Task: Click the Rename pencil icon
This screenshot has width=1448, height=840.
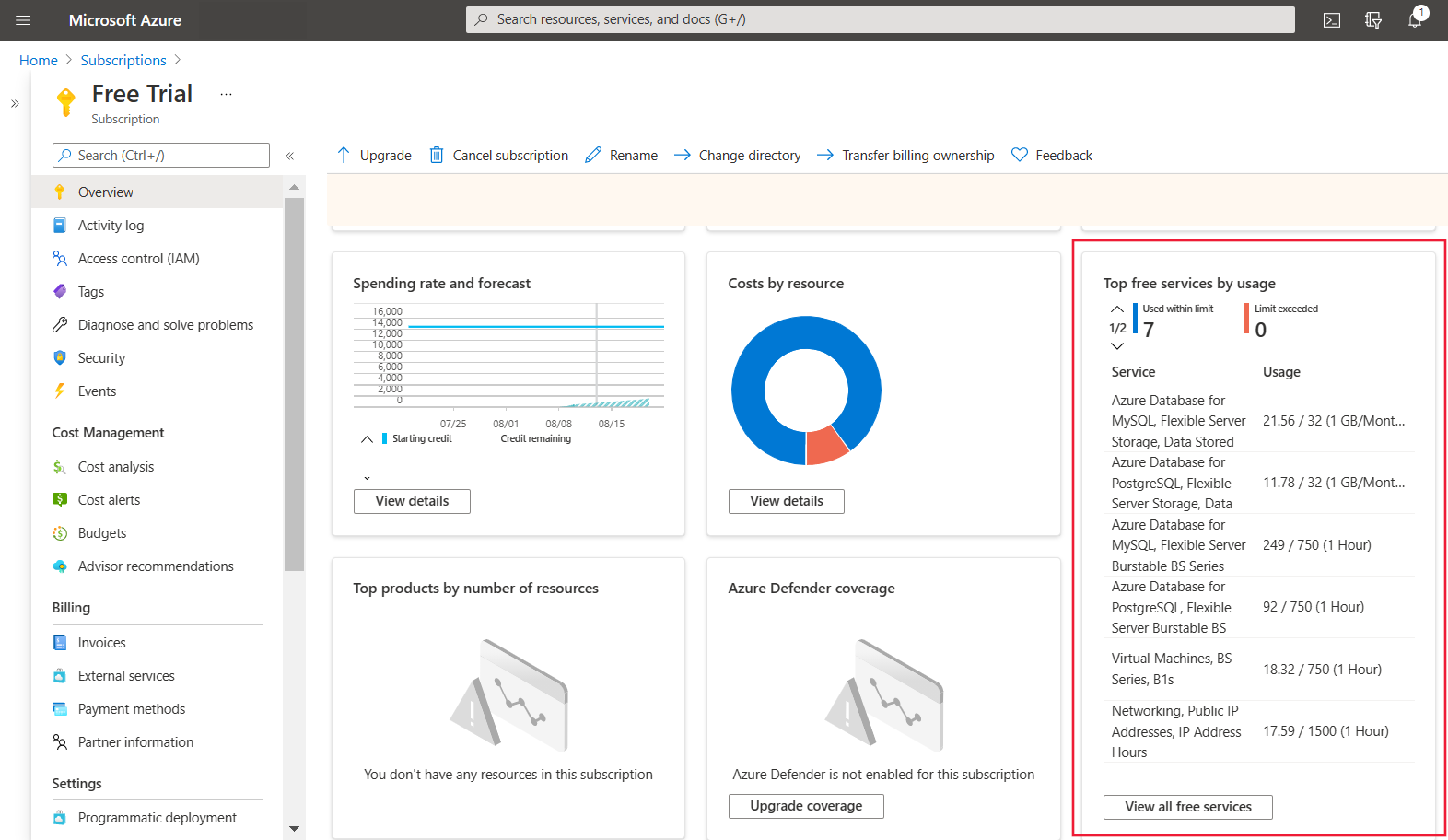Action: [593, 156]
